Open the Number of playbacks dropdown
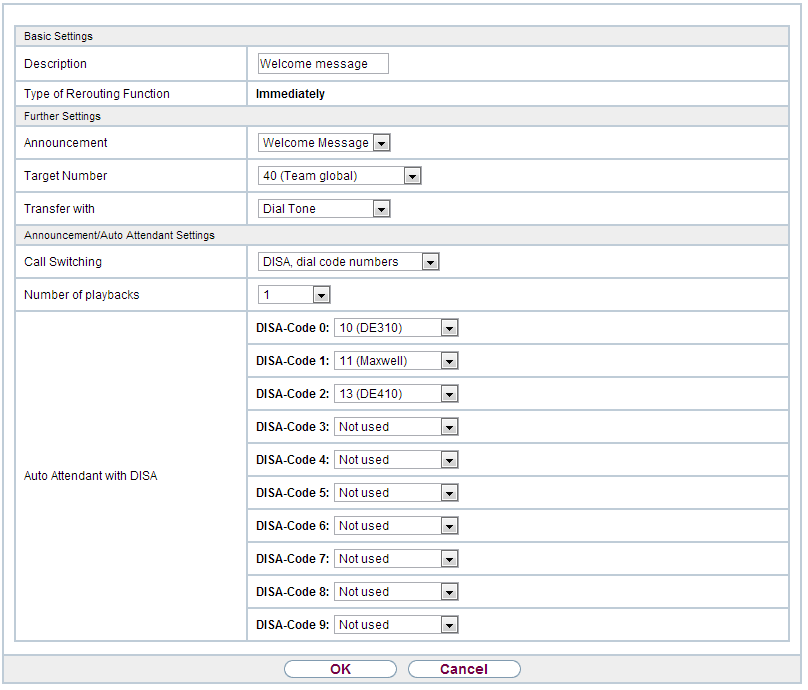Viewport: 808px width, 690px height. click(294, 295)
